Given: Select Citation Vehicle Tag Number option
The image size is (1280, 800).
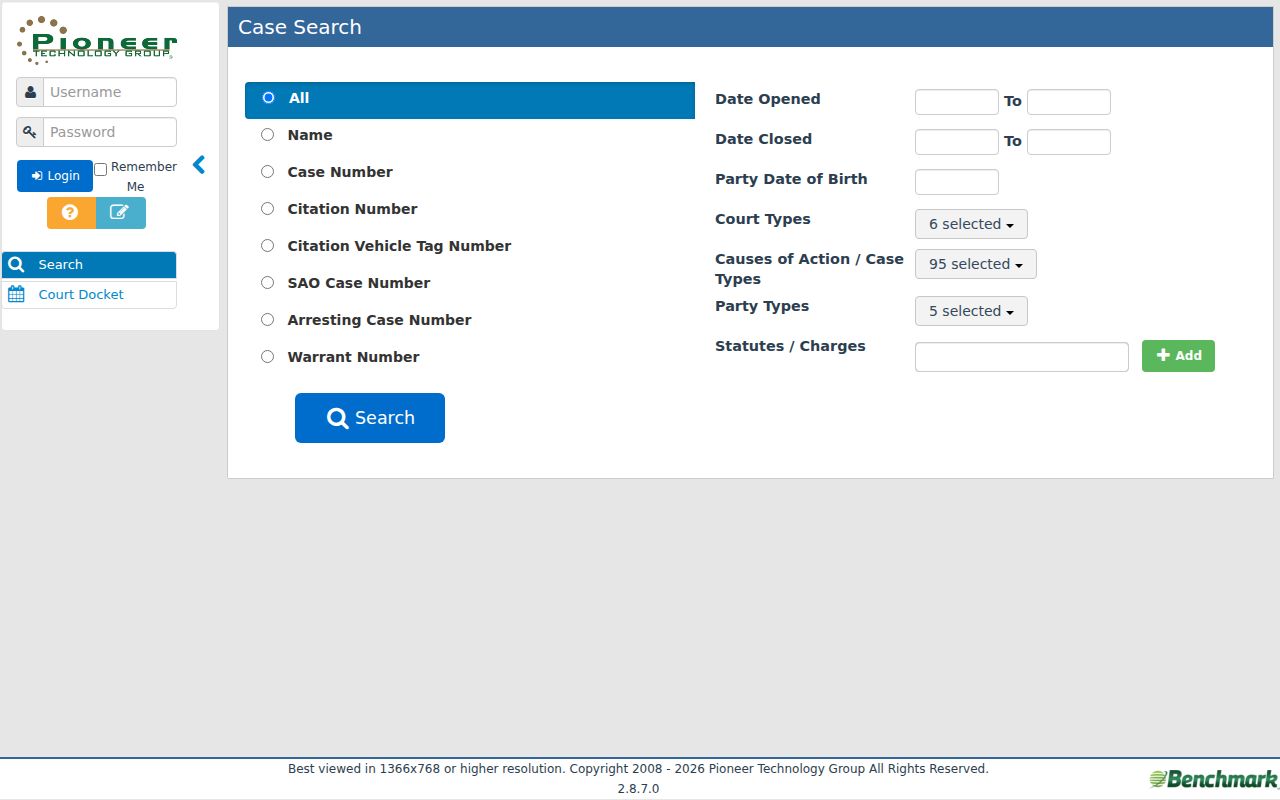Looking at the screenshot, I should [x=267, y=246].
